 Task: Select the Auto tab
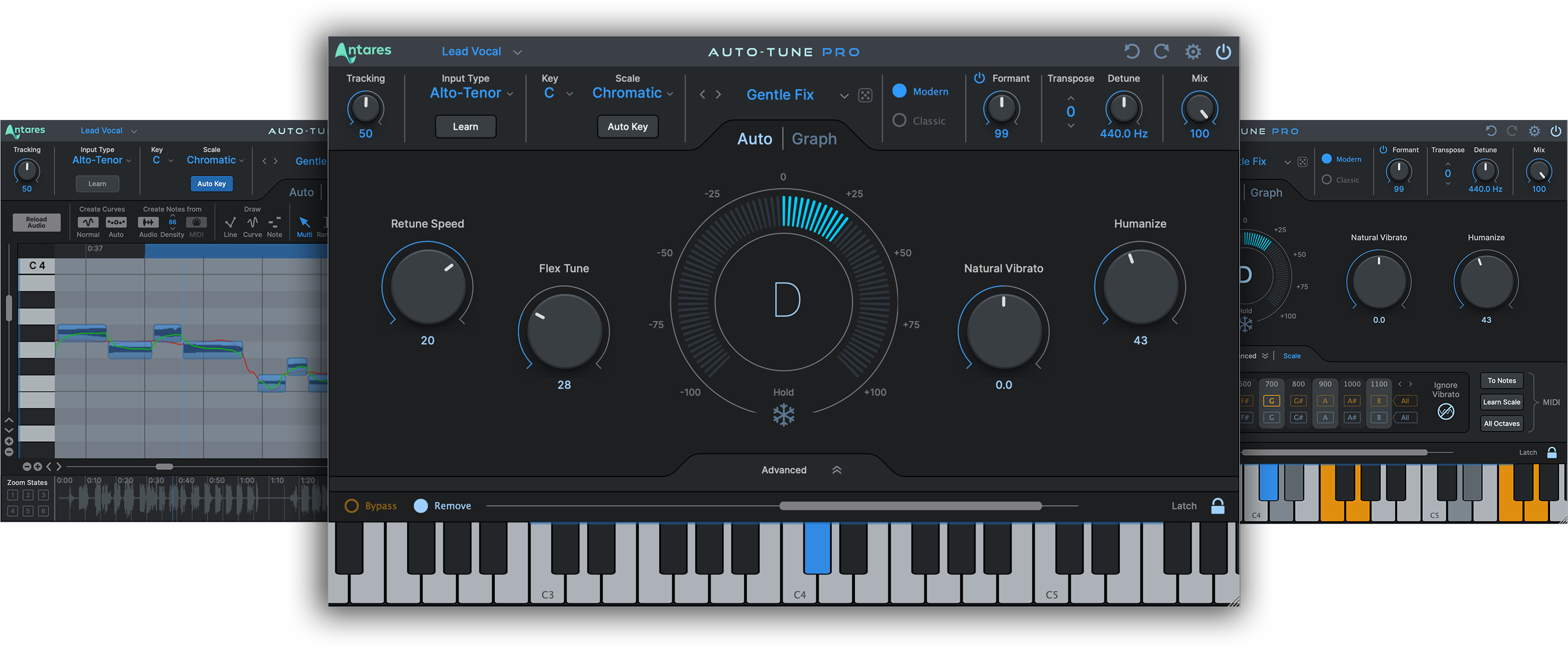pyautogui.click(x=754, y=138)
